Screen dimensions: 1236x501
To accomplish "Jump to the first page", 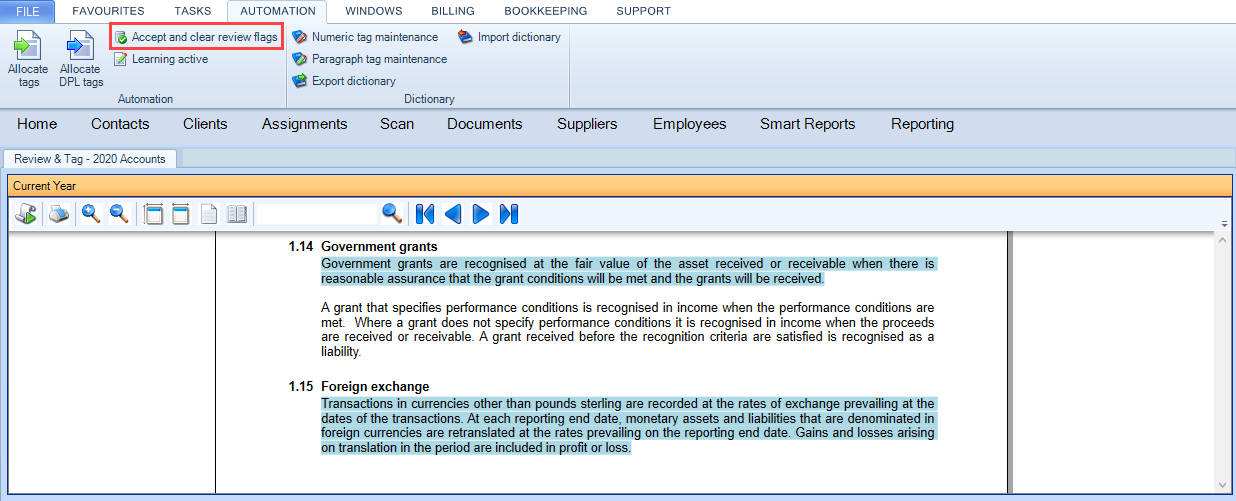I will pyautogui.click(x=425, y=213).
